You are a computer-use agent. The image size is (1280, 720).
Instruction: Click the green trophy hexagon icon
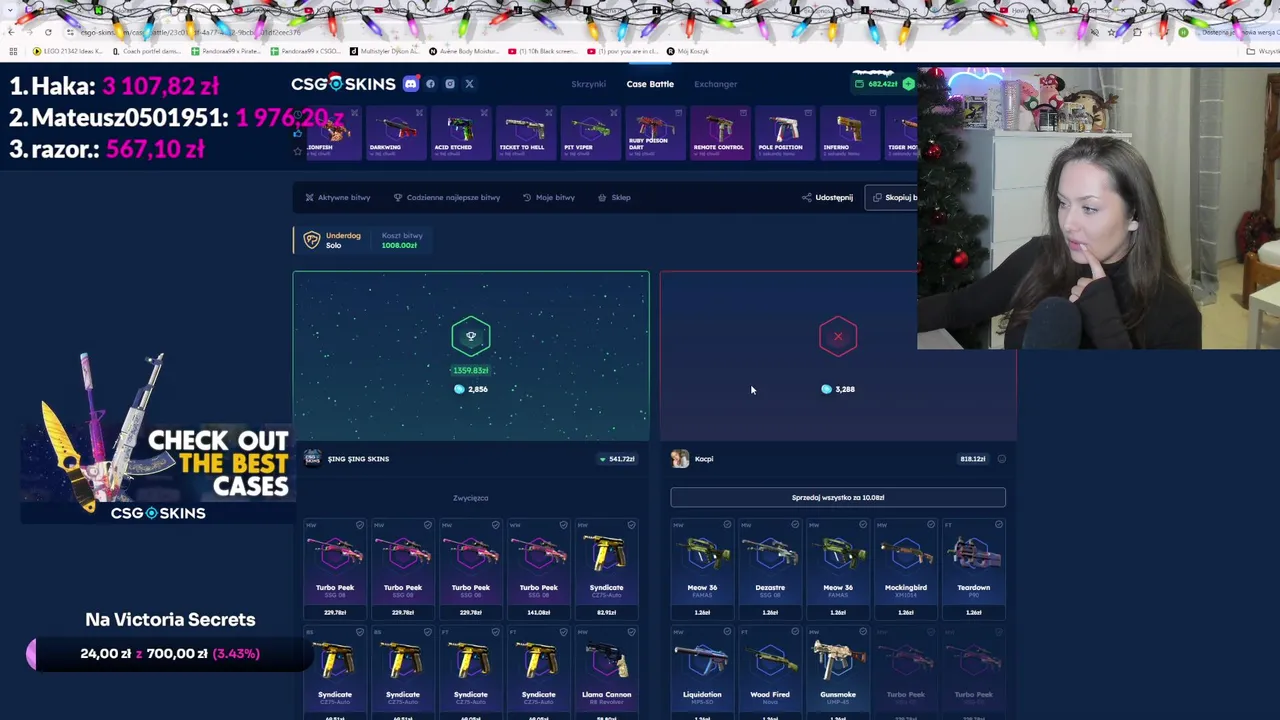(471, 336)
